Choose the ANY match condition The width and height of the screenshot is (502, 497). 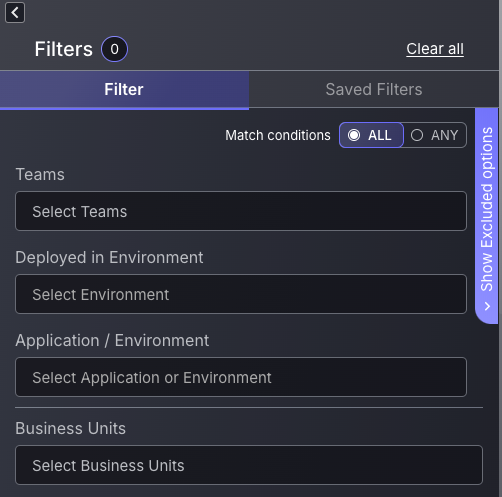[435, 135]
